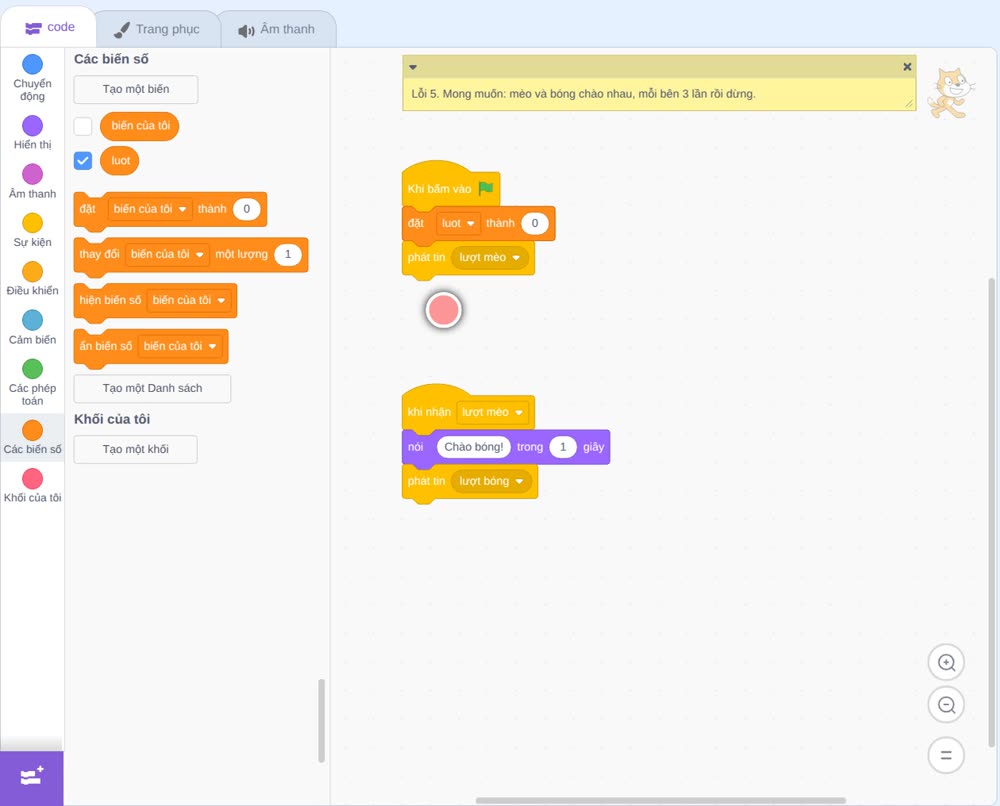Zoom out of the workspace
This screenshot has height=806, width=1000.
click(946, 705)
